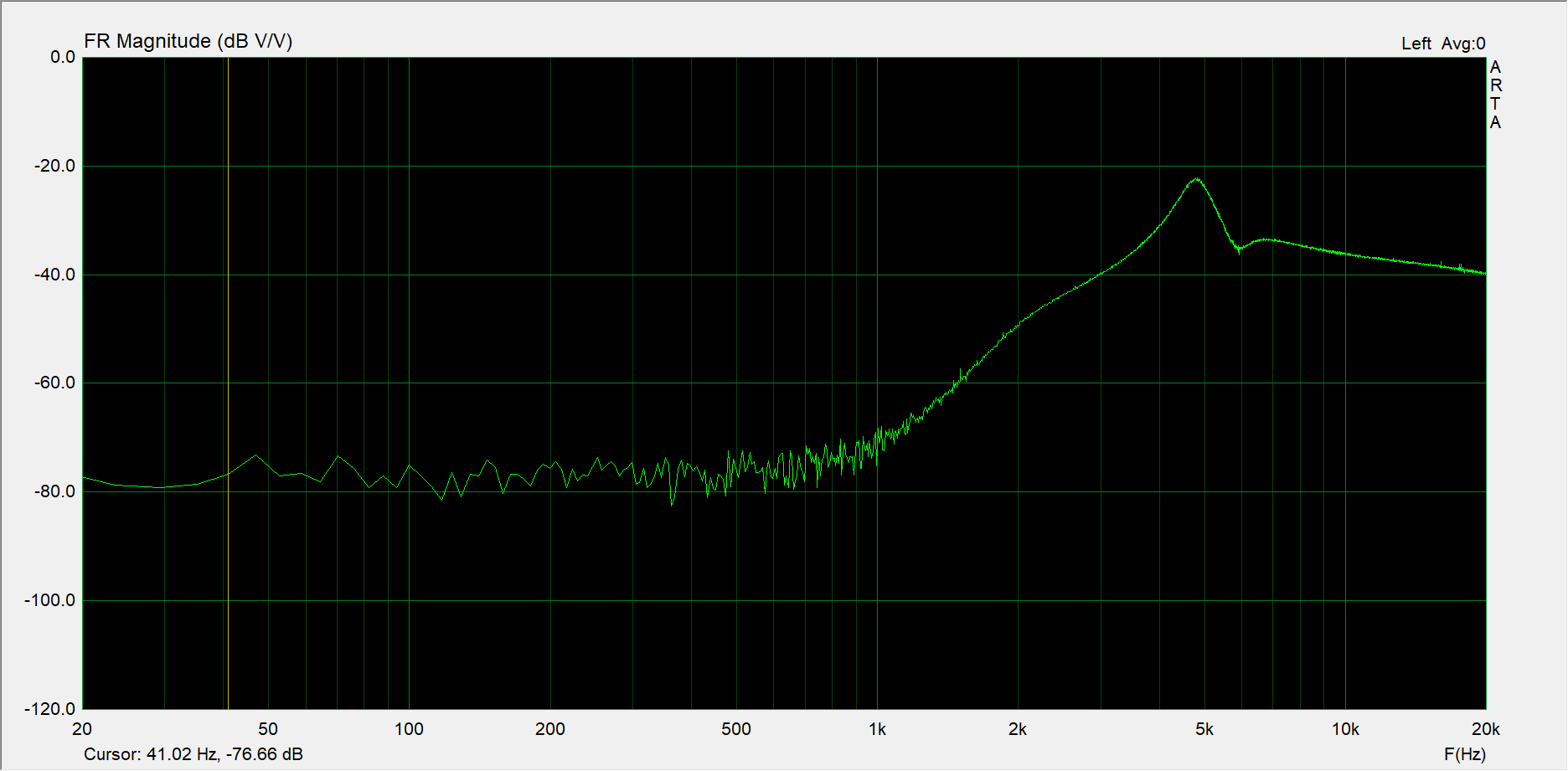Image resolution: width=1568 pixels, height=771 pixels.
Task: Click the vertical ARTA logo text
Action: [1495, 95]
